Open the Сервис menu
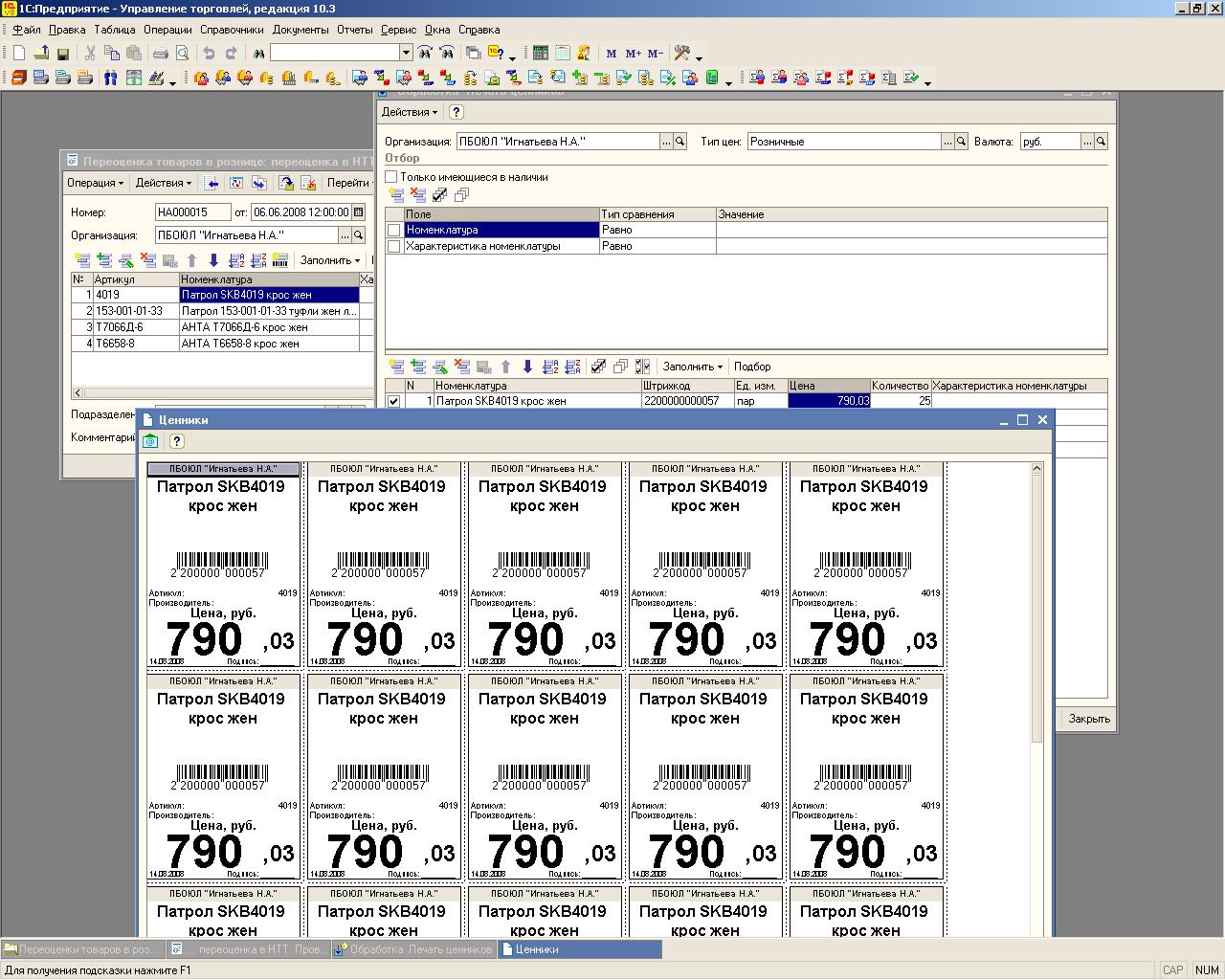This screenshot has height=980, width=1225. 398,30
